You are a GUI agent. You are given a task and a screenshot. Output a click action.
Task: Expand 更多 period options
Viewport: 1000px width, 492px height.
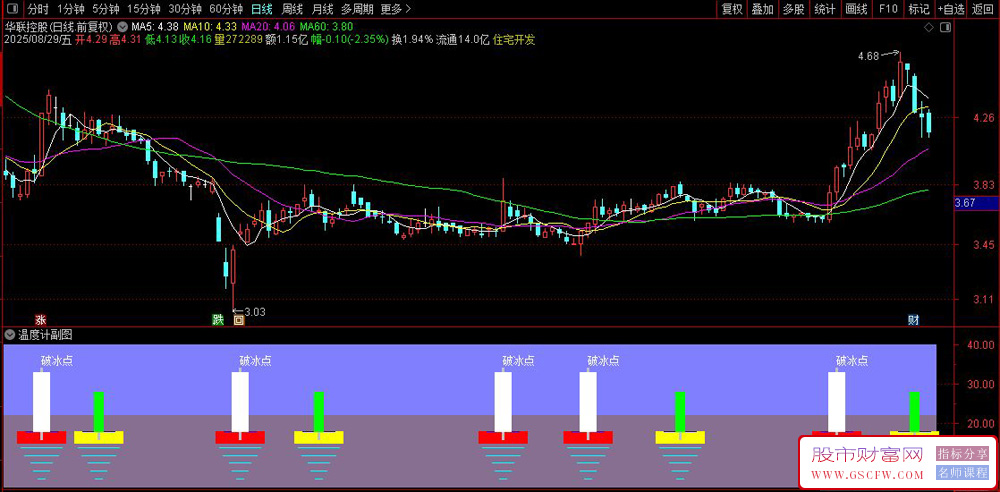pos(395,9)
